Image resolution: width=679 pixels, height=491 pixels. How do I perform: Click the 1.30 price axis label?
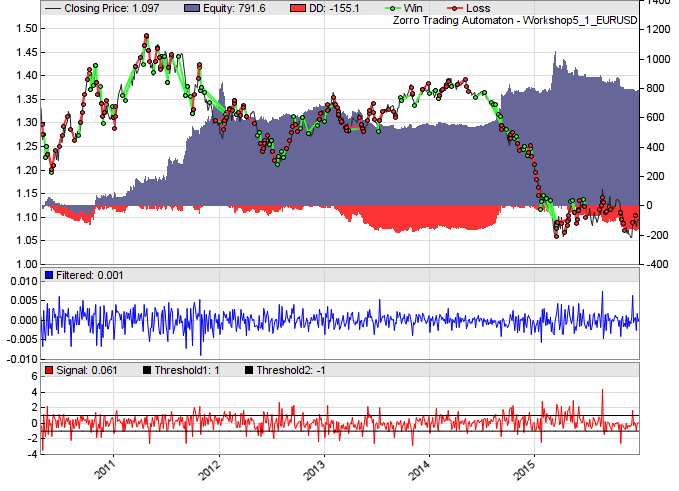[27, 123]
